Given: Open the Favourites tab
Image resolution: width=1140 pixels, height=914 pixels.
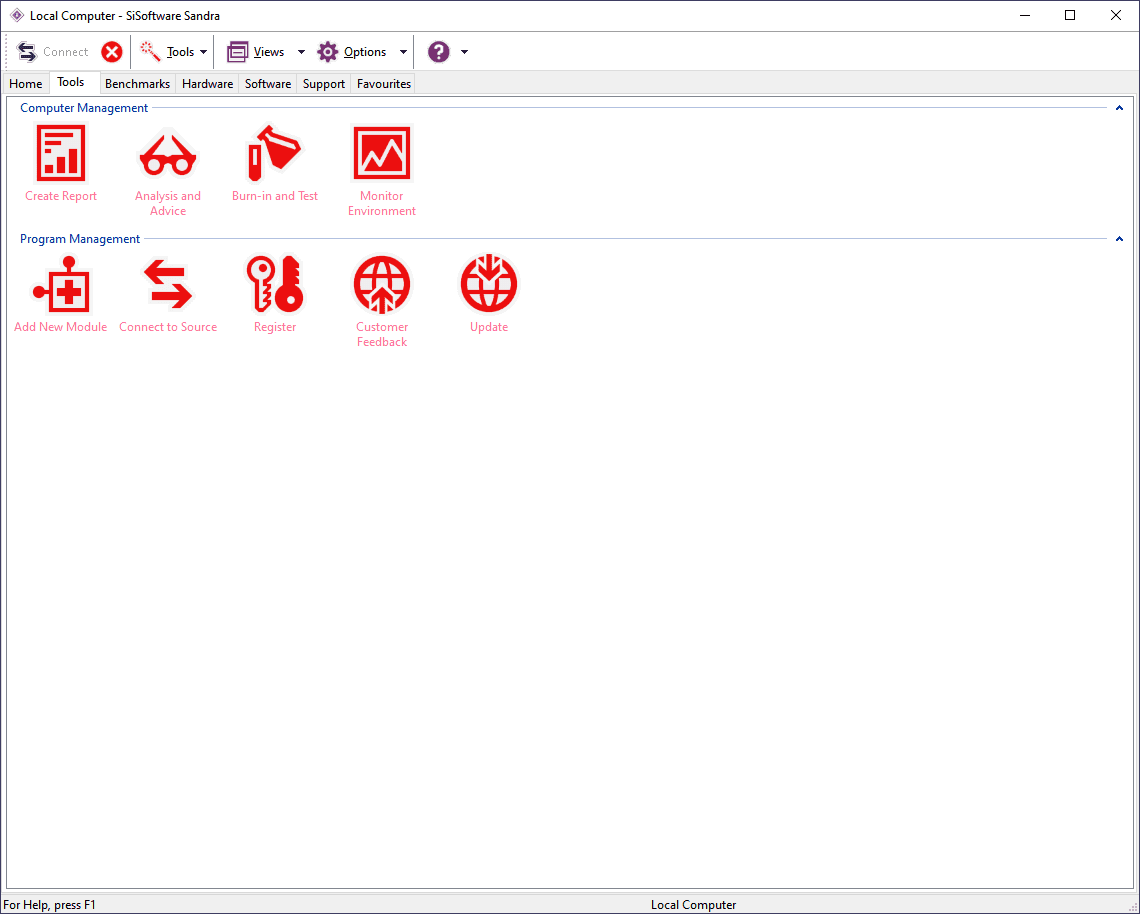Looking at the screenshot, I should point(384,84).
